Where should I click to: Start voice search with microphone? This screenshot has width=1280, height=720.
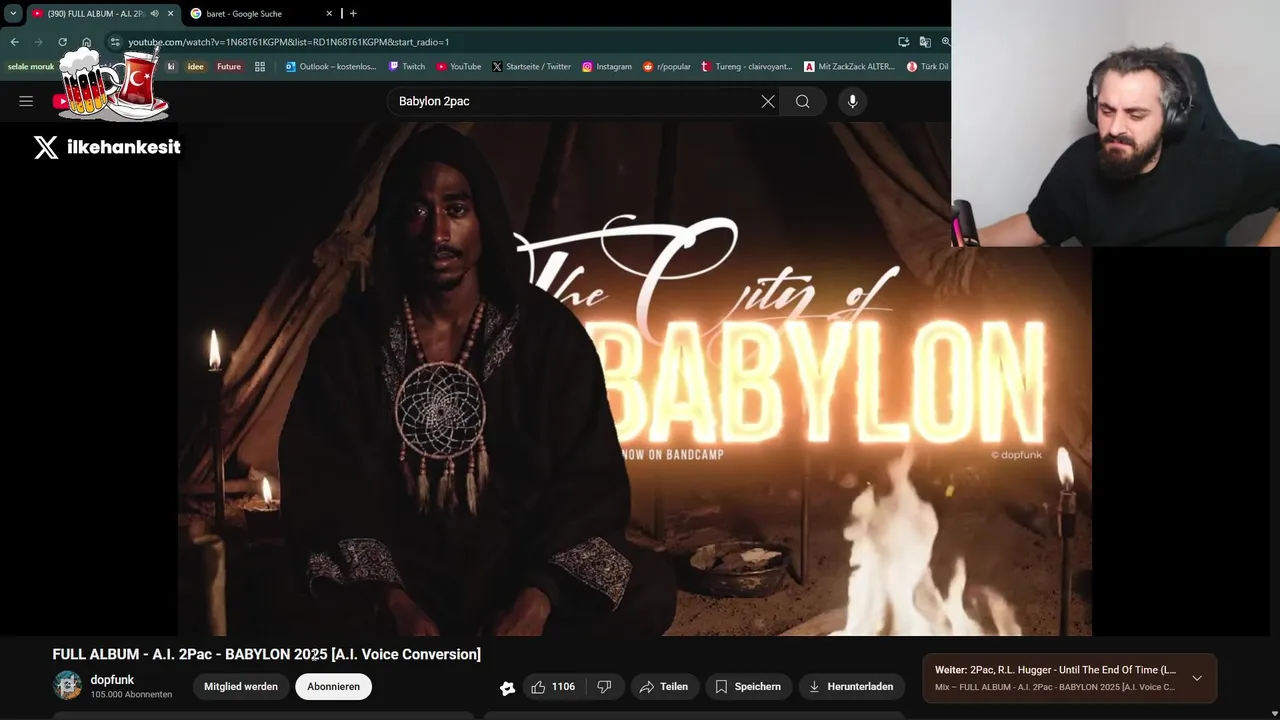pyautogui.click(x=852, y=101)
